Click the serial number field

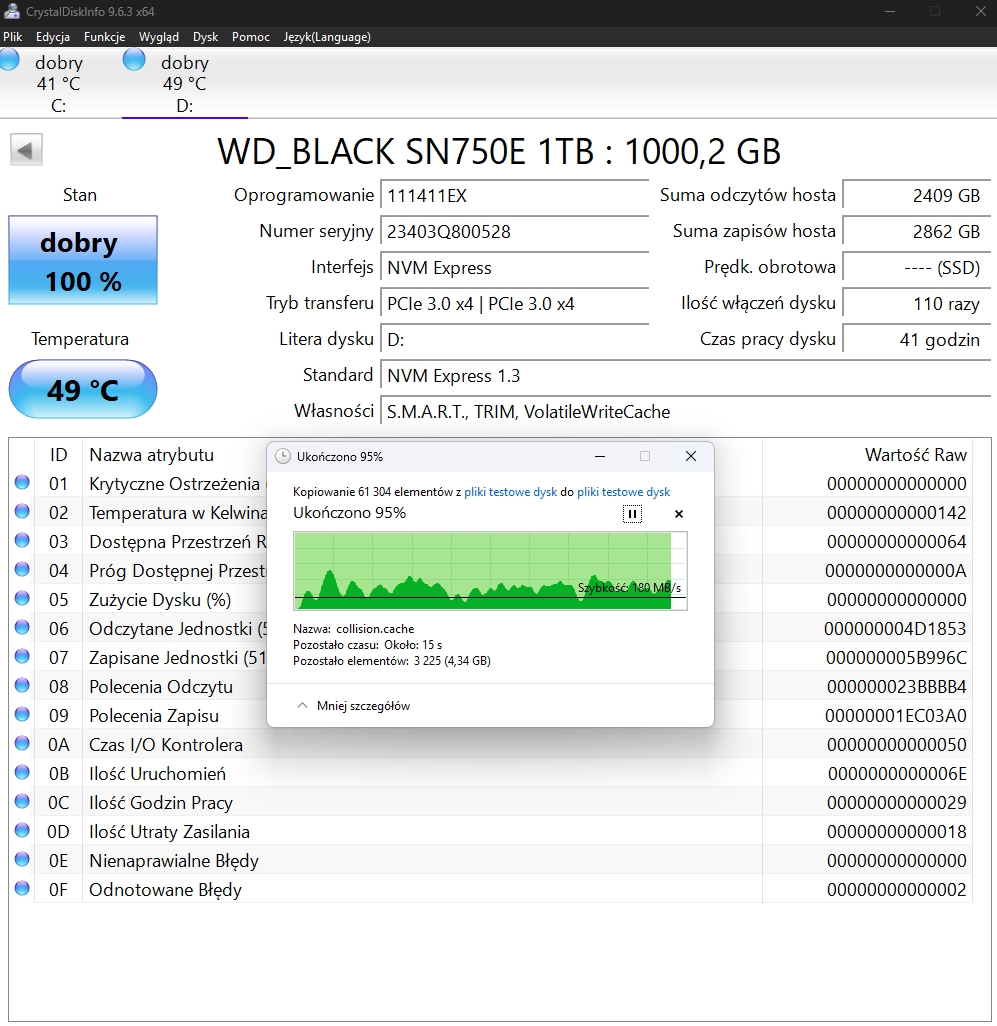[x=514, y=232]
